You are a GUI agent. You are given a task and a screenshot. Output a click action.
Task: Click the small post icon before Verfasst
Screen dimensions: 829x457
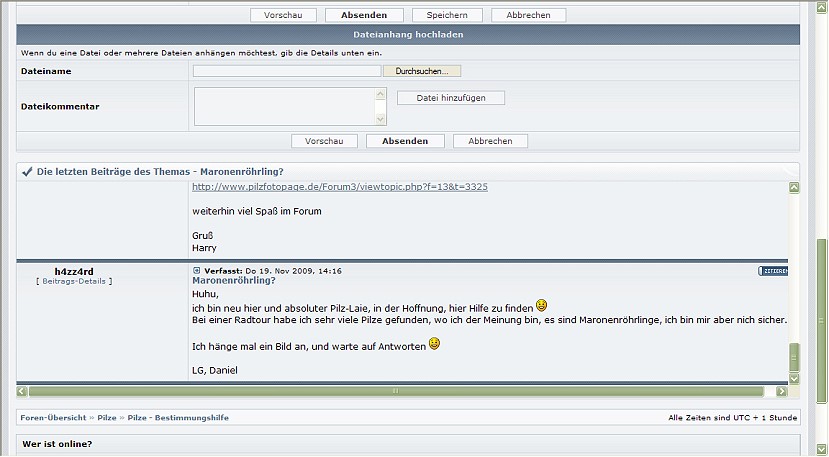click(197, 270)
